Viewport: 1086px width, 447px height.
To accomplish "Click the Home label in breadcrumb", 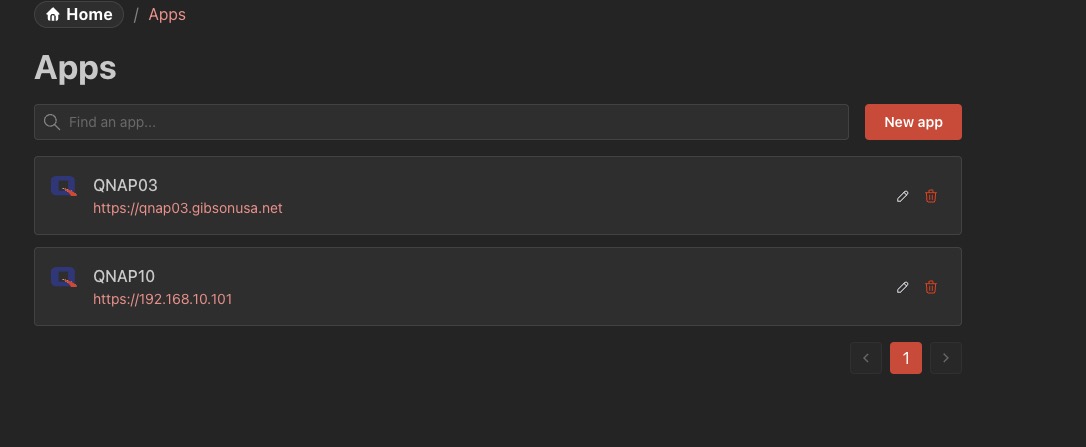I will (89, 15).
